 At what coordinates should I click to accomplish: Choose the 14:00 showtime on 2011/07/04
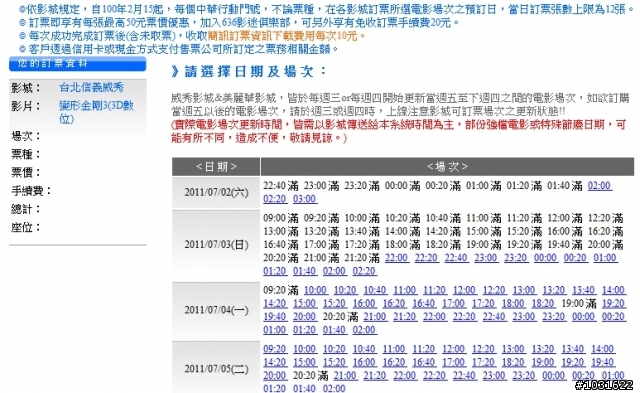[x=613, y=290]
